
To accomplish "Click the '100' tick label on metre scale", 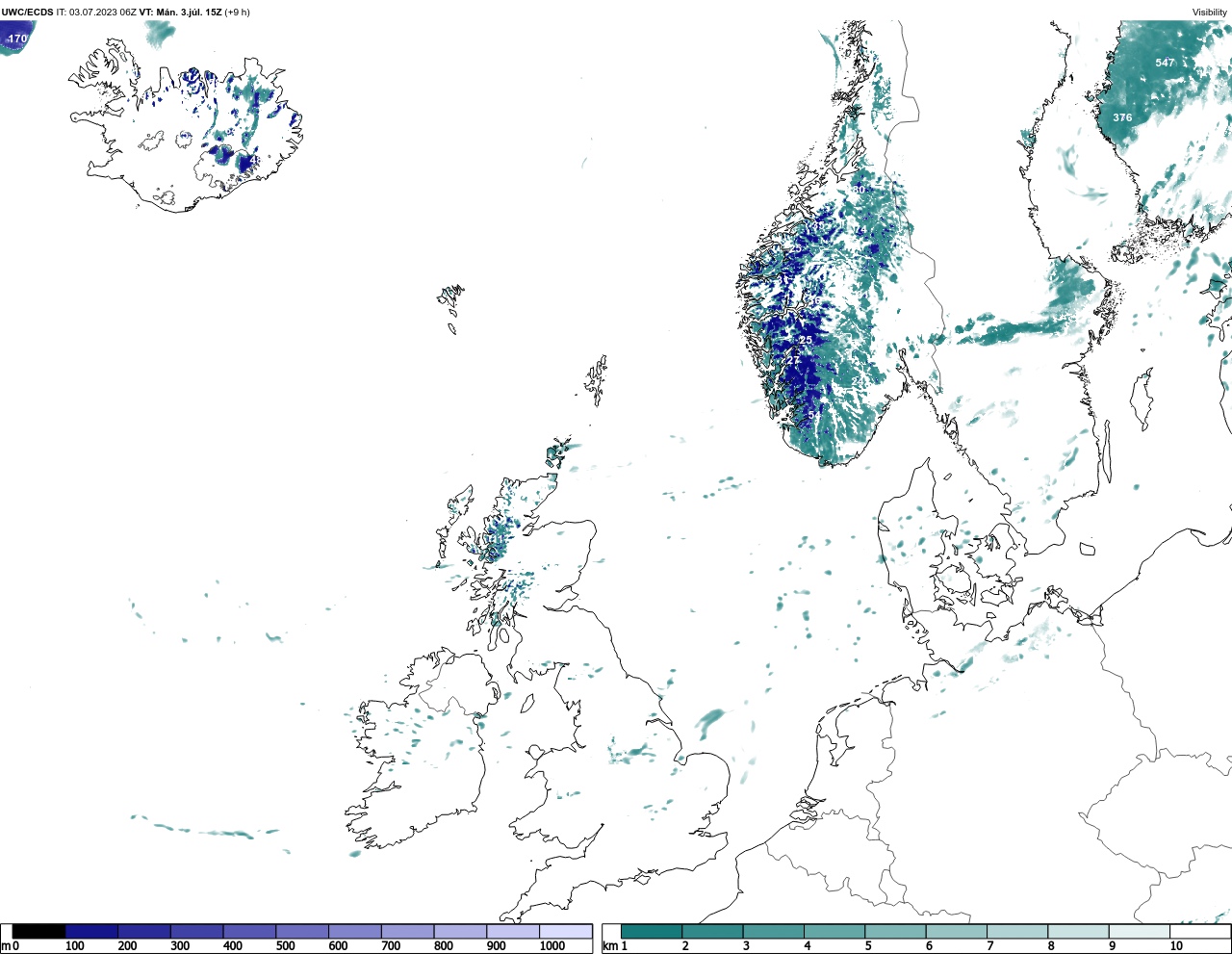I will tap(74, 946).
